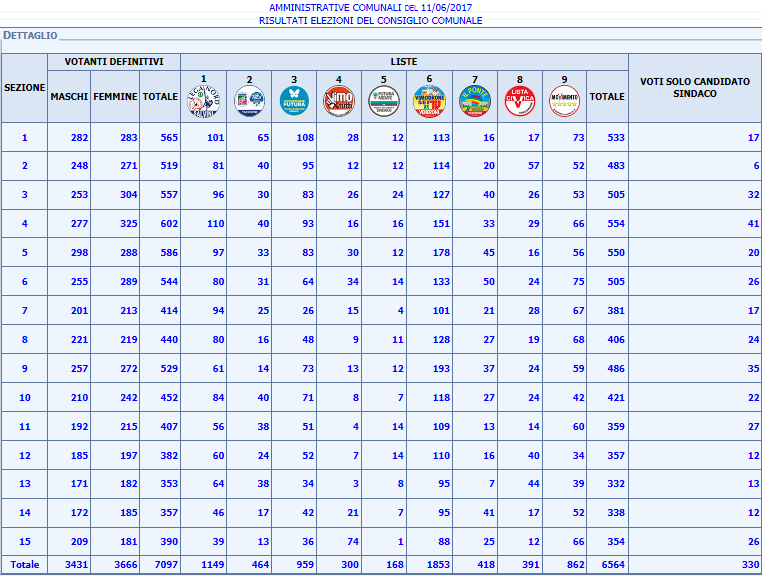Select the list 2 party logo
Image resolution: width=764 pixels, height=580 pixels.
pyautogui.click(x=248, y=102)
